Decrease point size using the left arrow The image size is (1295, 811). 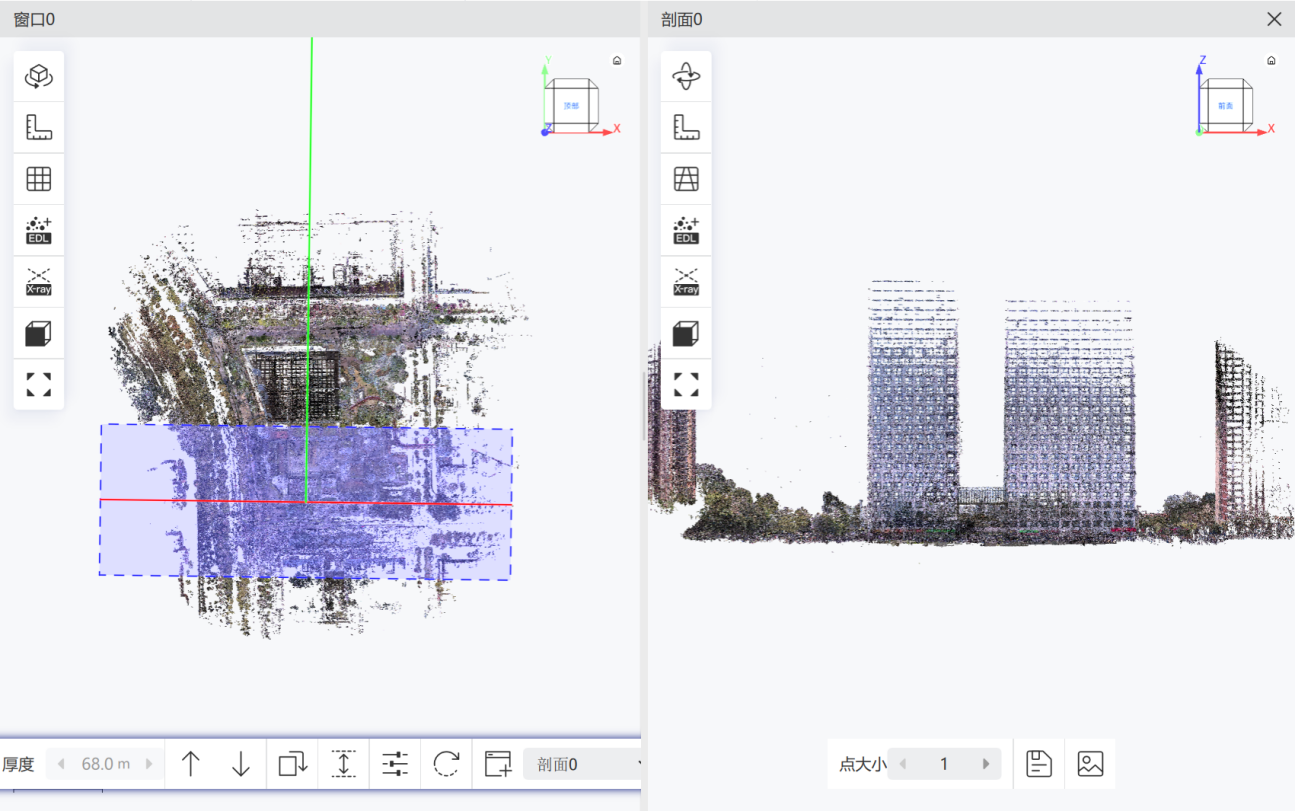tap(902, 764)
